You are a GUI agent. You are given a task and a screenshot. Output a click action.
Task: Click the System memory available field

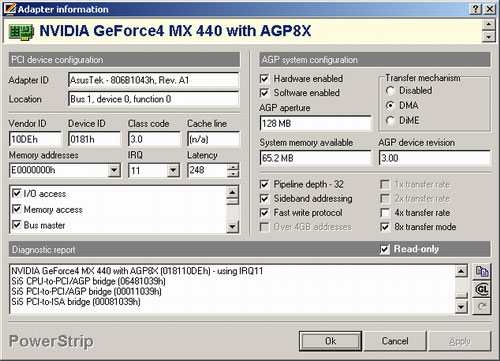tap(315, 158)
